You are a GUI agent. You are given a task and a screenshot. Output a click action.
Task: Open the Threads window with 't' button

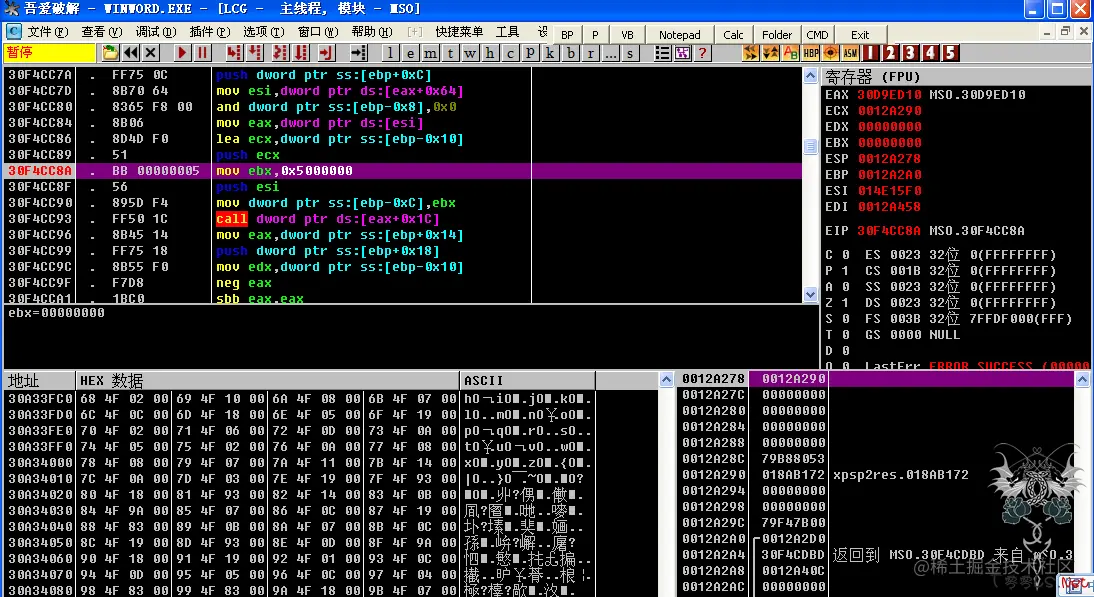pyautogui.click(x=450, y=53)
